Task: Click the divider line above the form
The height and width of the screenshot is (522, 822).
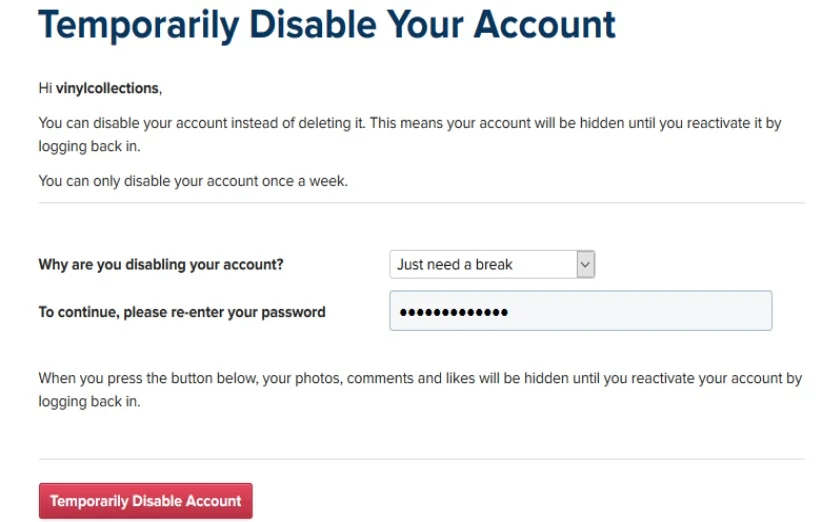Action: pyautogui.click(x=421, y=203)
